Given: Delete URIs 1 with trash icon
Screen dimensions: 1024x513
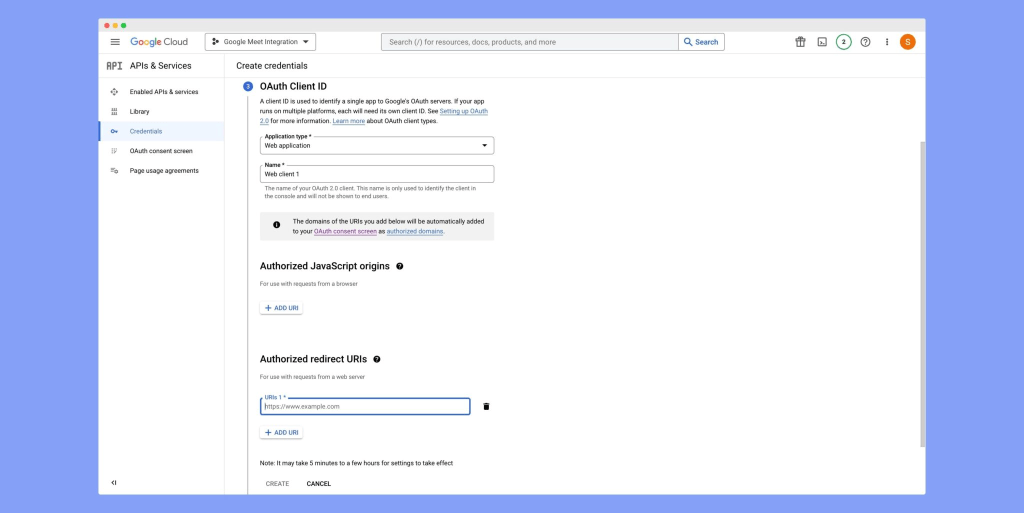Looking at the screenshot, I should point(486,407).
